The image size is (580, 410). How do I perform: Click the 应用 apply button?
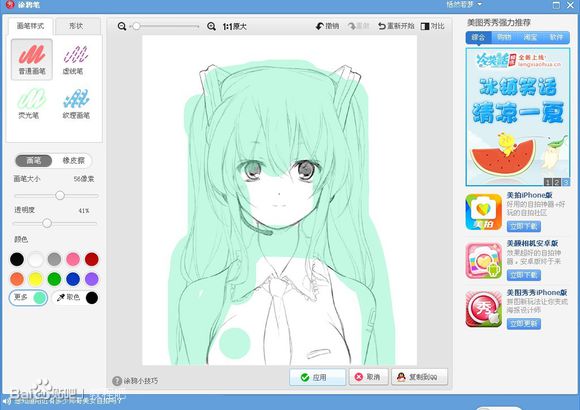coord(317,377)
